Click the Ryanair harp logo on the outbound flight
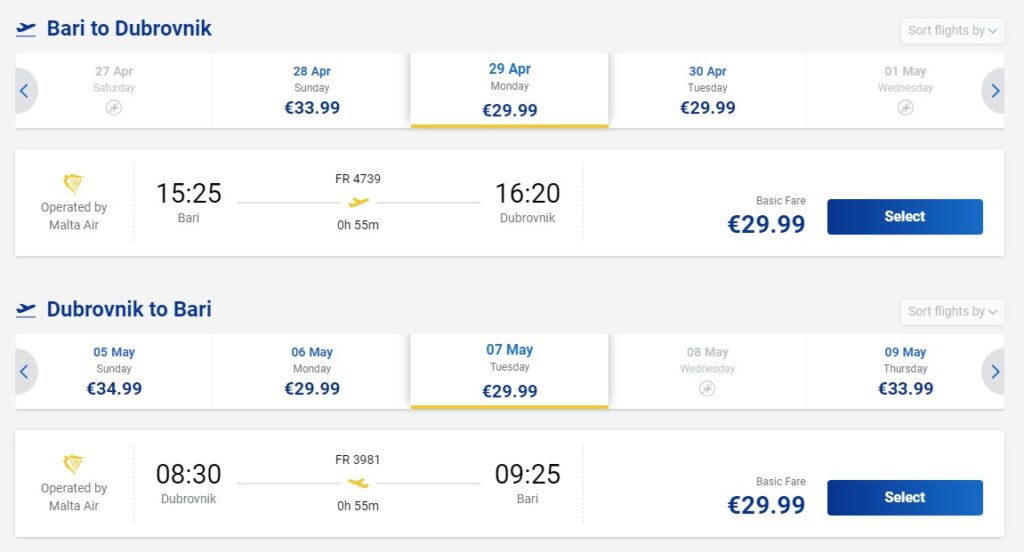Image resolution: width=1024 pixels, height=552 pixels. [74, 184]
